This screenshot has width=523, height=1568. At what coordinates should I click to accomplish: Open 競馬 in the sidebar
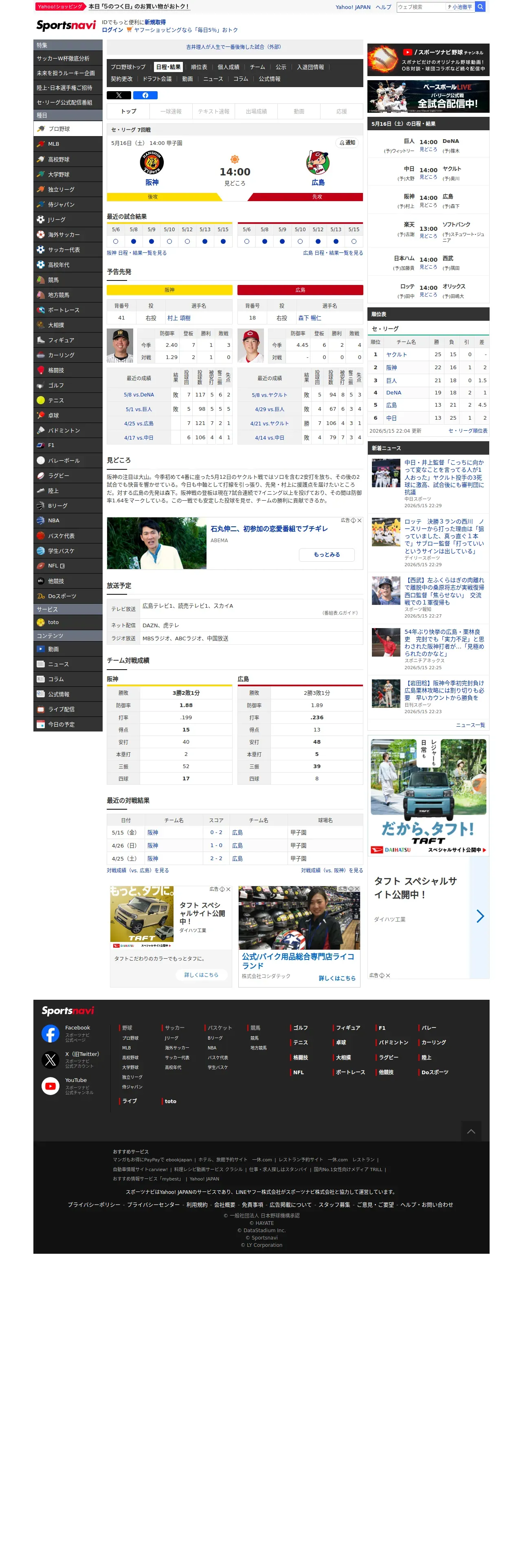pos(68,280)
